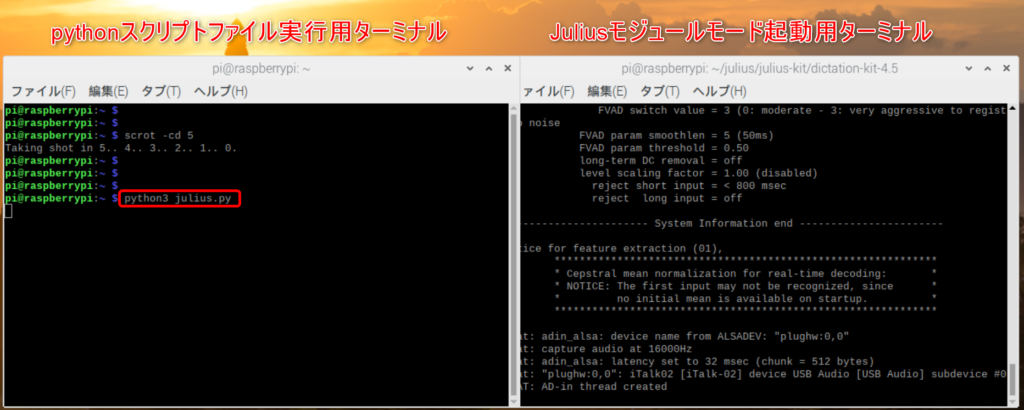This screenshot has height=410, width=1024.
Task: Click 'latency set to 32 msec' line
Action: (708, 361)
